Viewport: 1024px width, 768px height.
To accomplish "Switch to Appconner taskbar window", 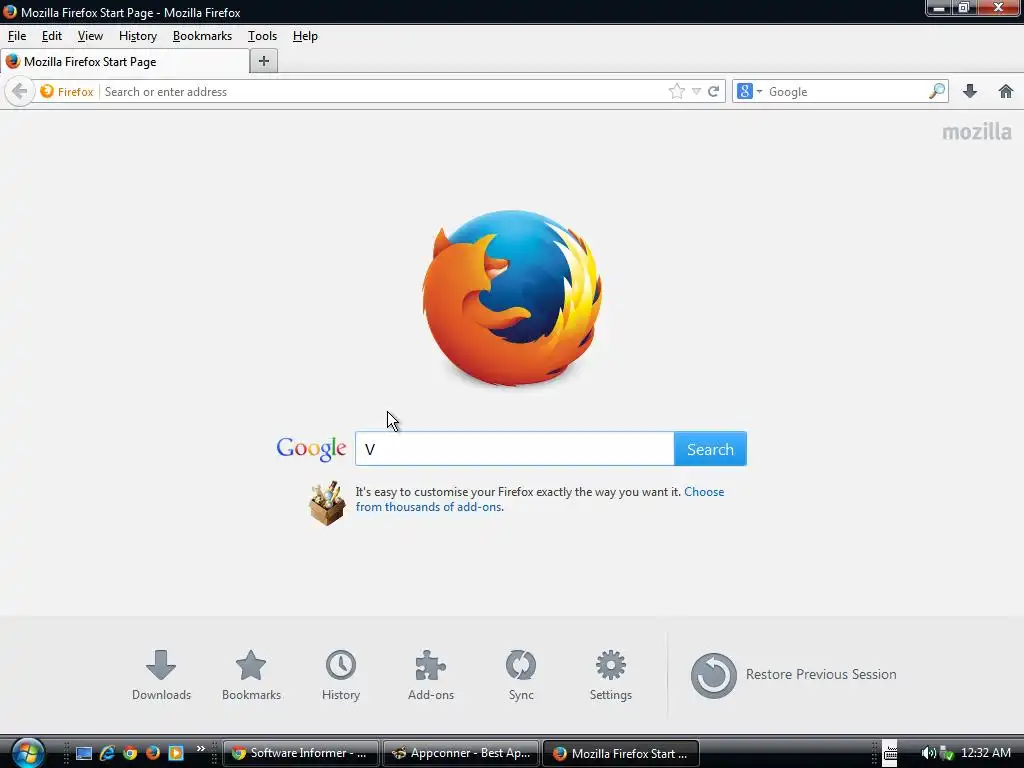I will pyautogui.click(x=460, y=753).
